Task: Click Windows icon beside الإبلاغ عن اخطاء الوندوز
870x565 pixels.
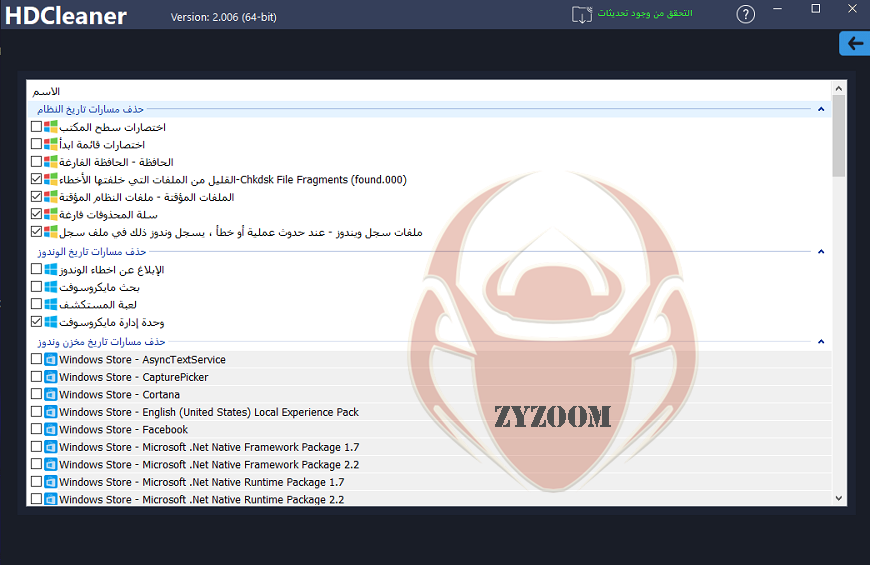Action: pos(50,269)
